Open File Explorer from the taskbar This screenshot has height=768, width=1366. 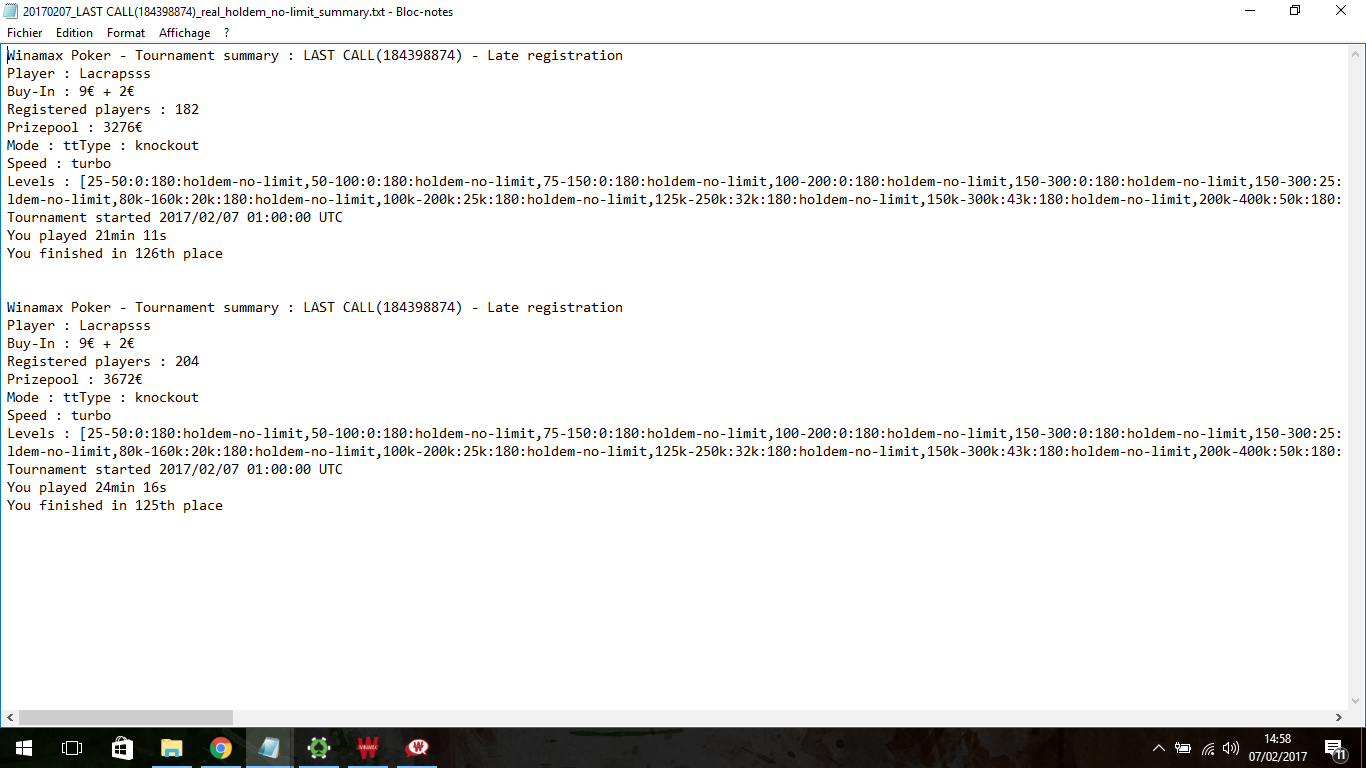[171, 748]
